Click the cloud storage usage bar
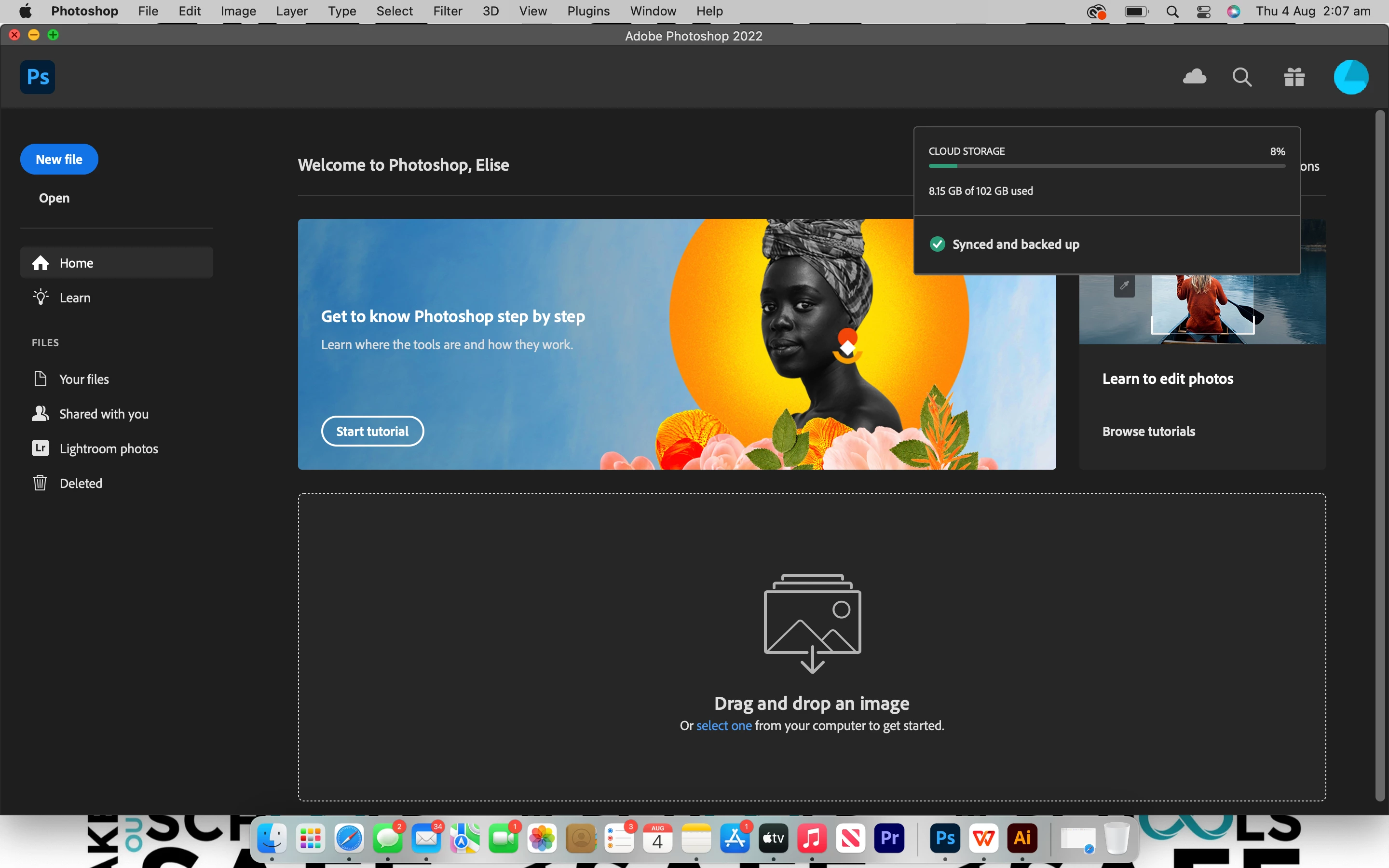 [1106, 166]
